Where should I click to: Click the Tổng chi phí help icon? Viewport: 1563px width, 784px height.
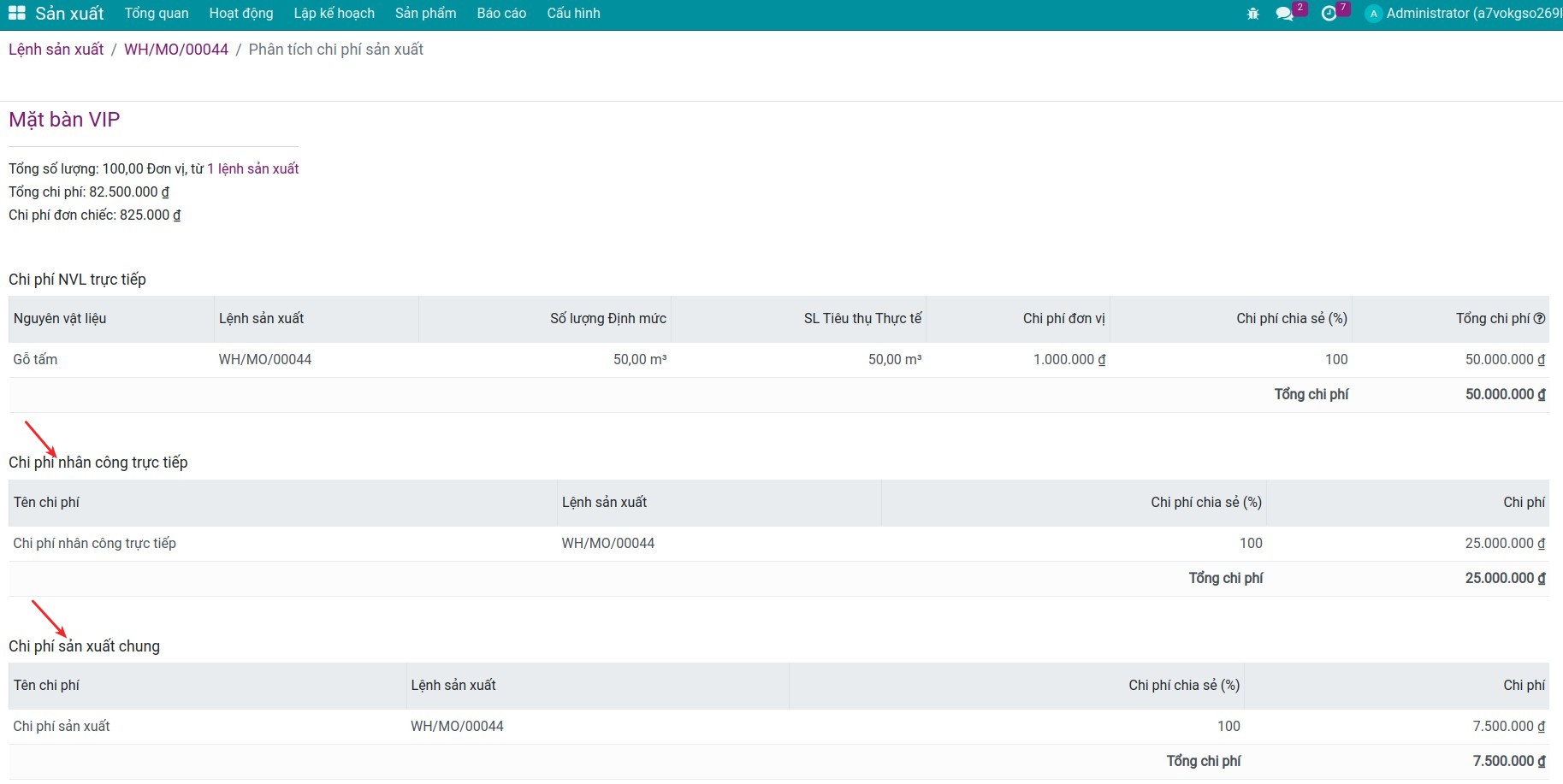[1540, 319]
